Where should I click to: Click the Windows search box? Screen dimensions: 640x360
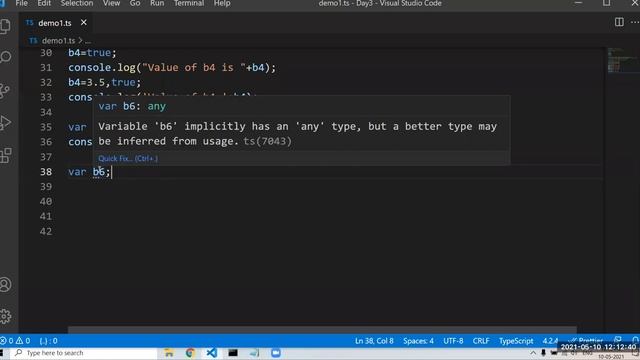85,353
